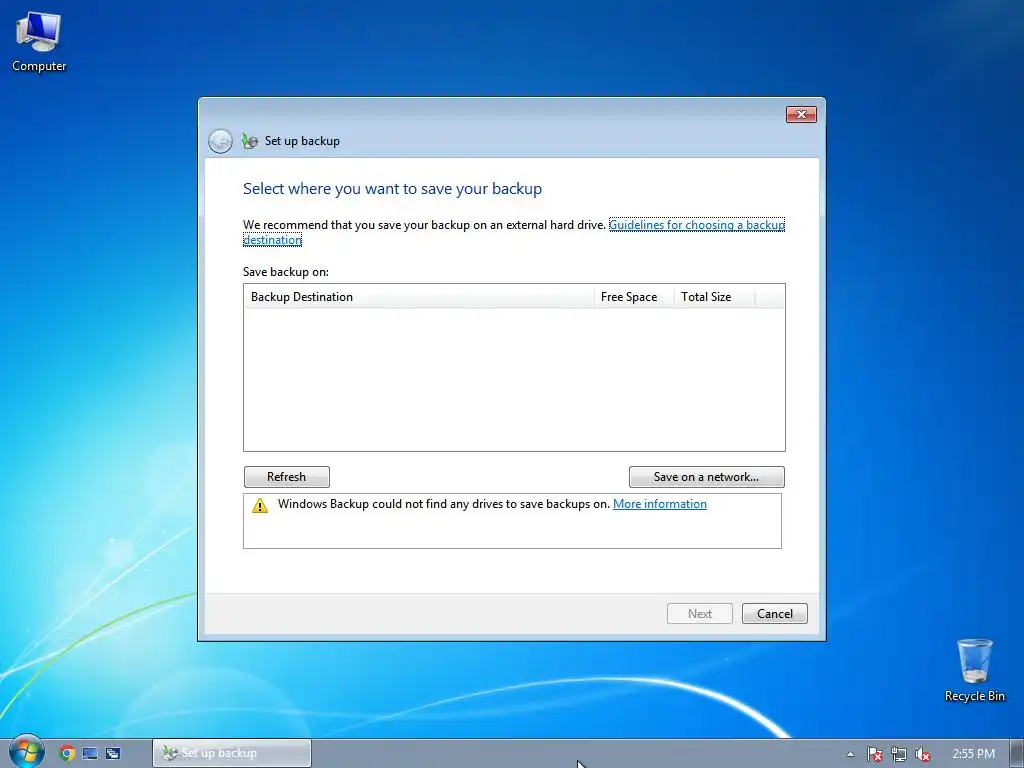This screenshot has width=1024, height=768.
Task: Open the Computer desktop icon
Action: 39,42
